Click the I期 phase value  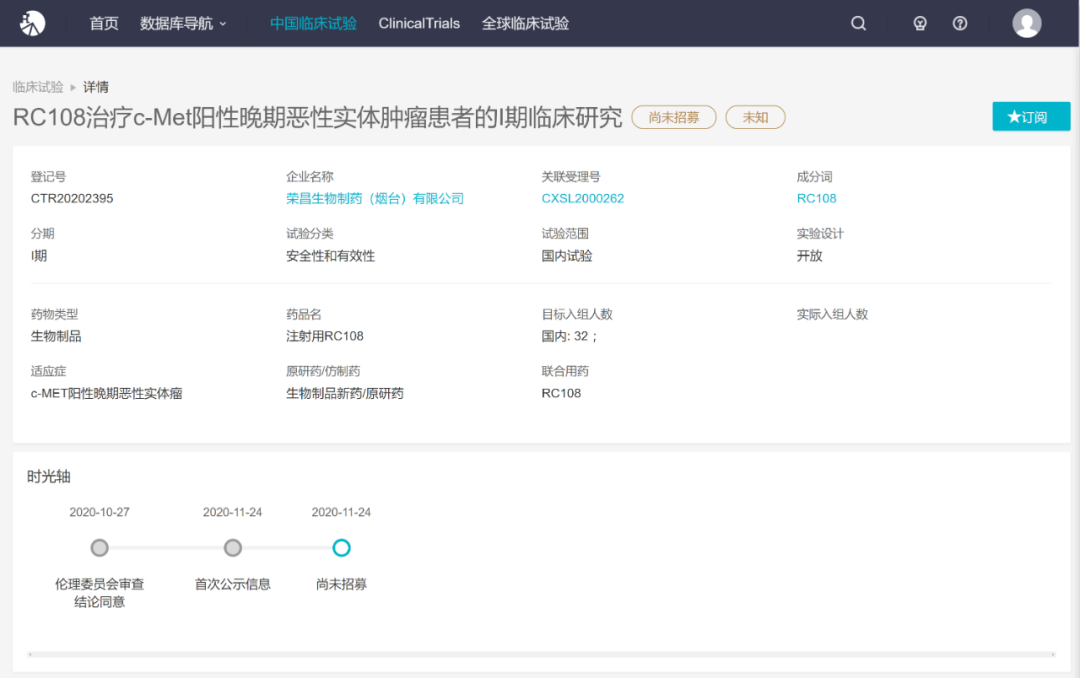pos(39,256)
